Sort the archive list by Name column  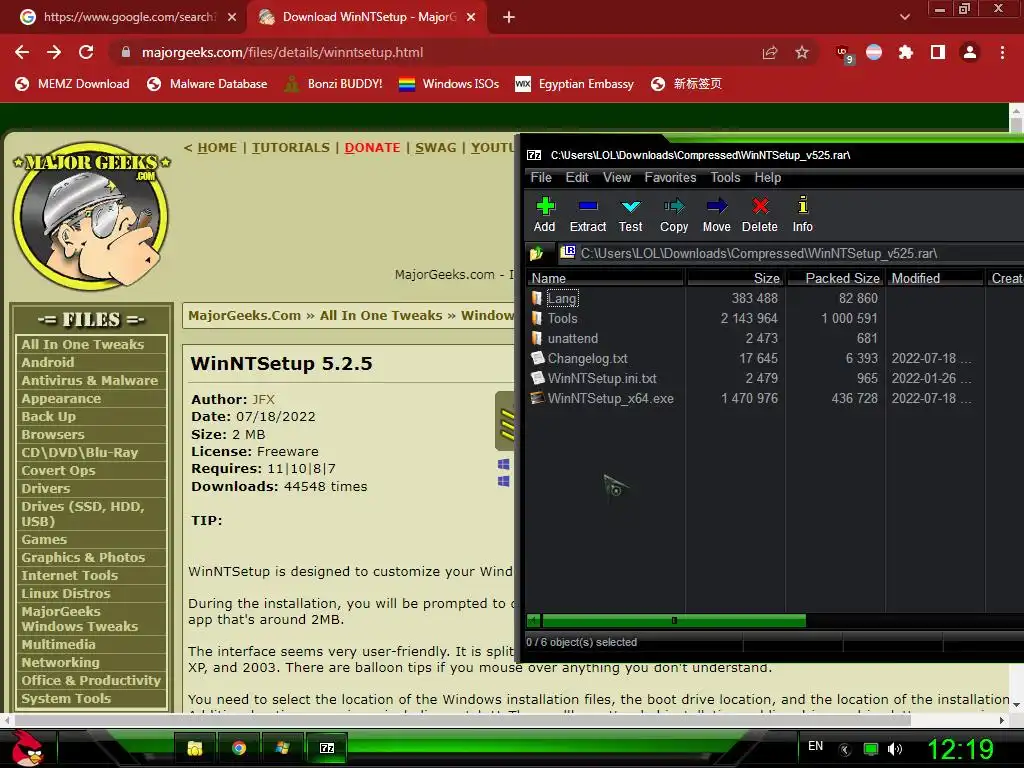pyautogui.click(x=605, y=278)
